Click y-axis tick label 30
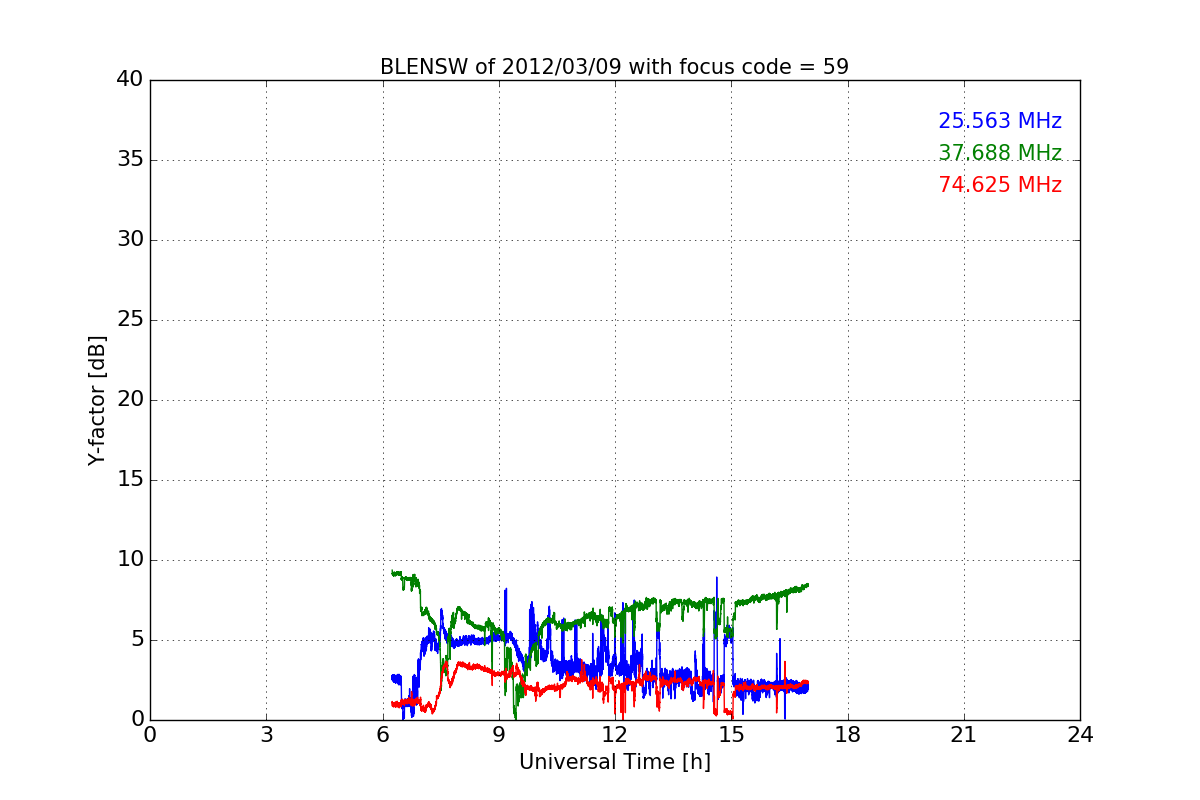This screenshot has height=800, width=1200. 130,240
